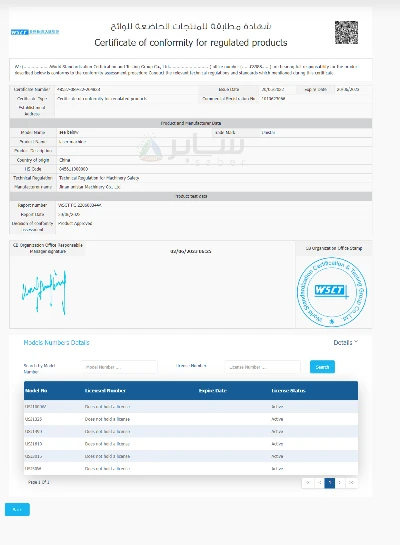Click the first row's Active status
The height and width of the screenshot is (545, 400).
277,406
